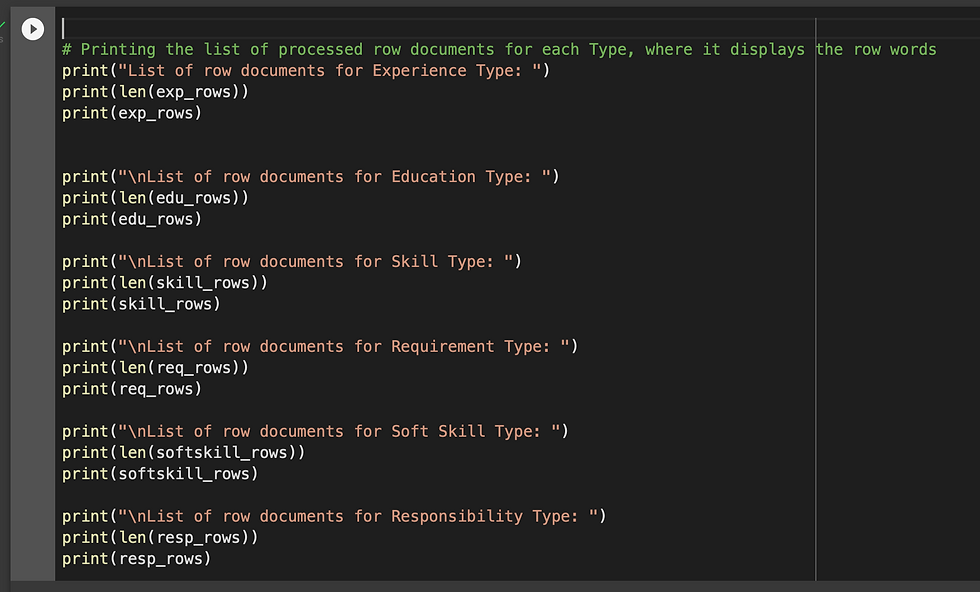
Task: Place cursor on the print(resp_rows) line
Action: tap(137, 559)
